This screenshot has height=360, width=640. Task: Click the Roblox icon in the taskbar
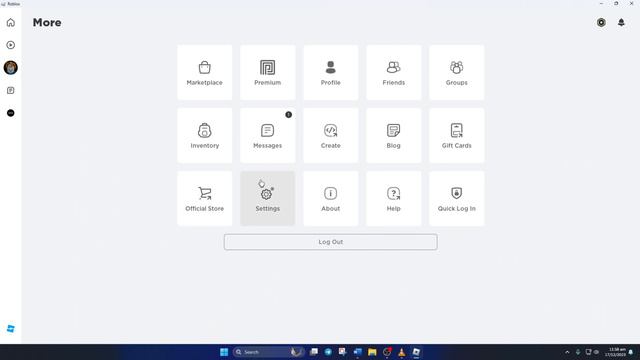tap(416, 352)
